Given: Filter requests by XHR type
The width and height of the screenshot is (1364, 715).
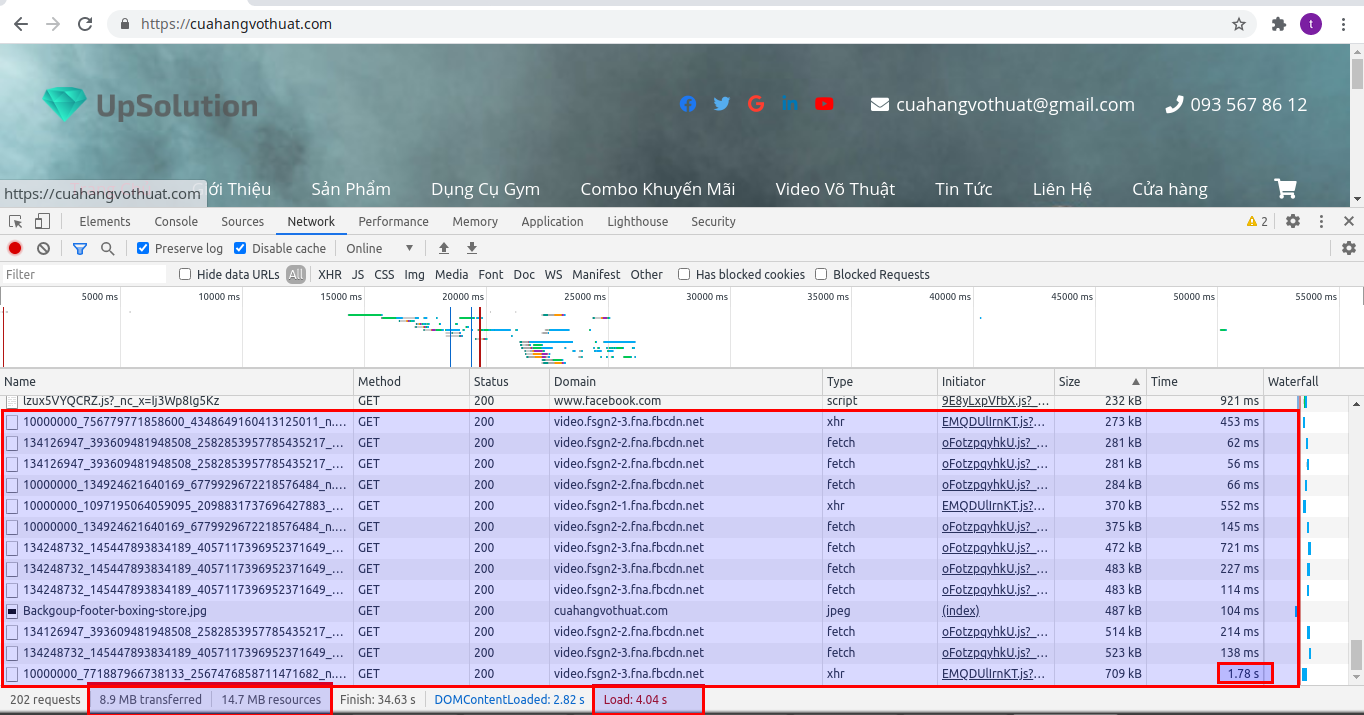Looking at the screenshot, I should [330, 274].
